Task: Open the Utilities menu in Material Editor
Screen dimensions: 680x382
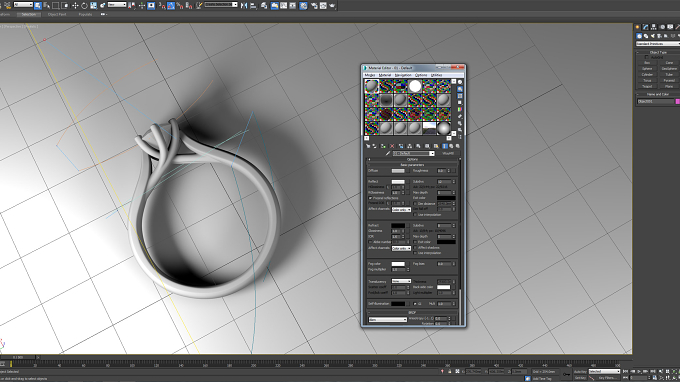Action: 436,75
